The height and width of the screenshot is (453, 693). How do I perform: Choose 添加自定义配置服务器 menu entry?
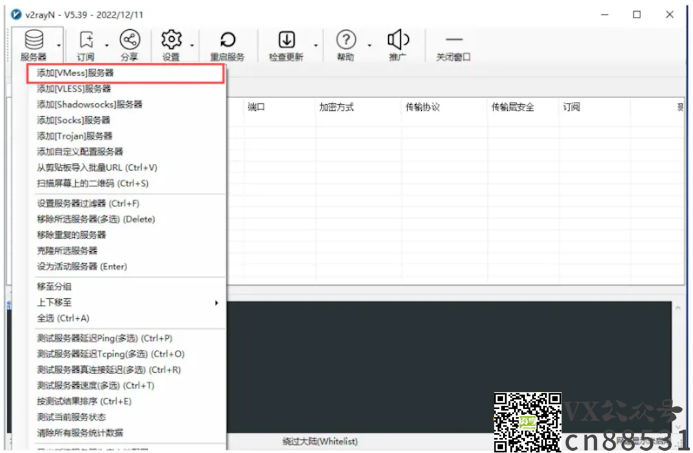pos(80,152)
